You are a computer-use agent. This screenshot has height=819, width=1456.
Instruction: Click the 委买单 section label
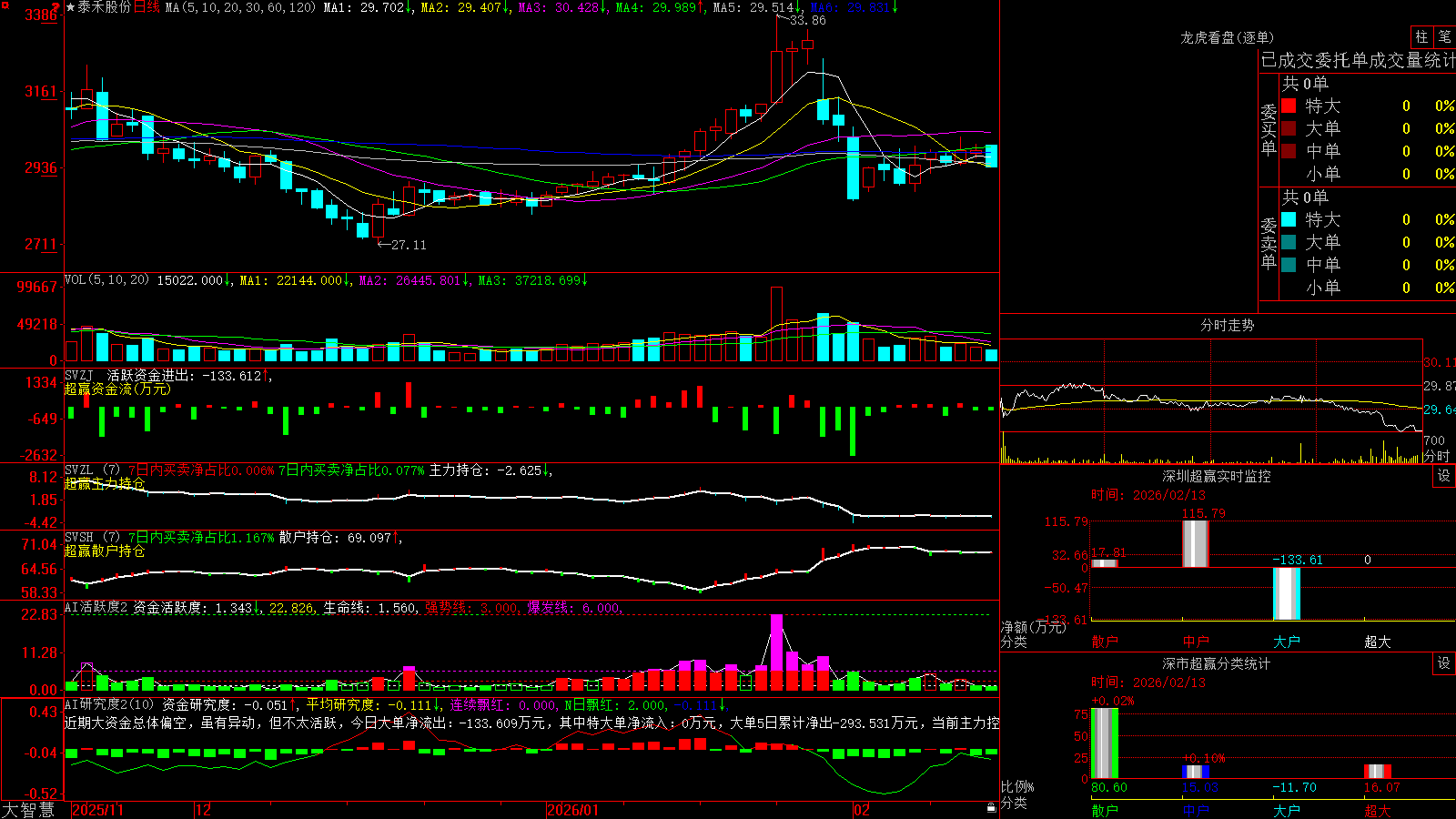click(x=1269, y=129)
